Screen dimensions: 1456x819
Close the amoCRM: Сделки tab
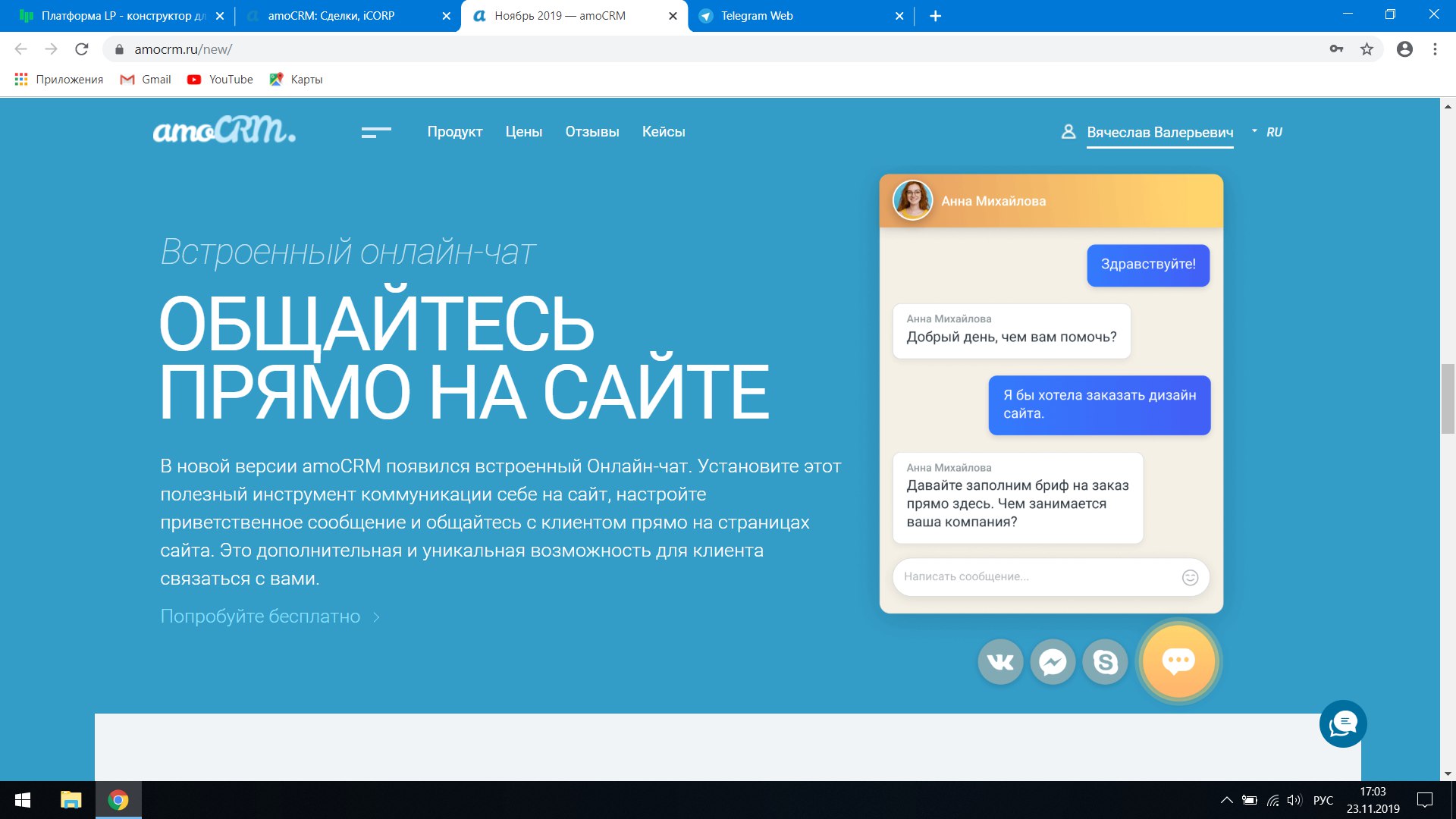point(447,16)
